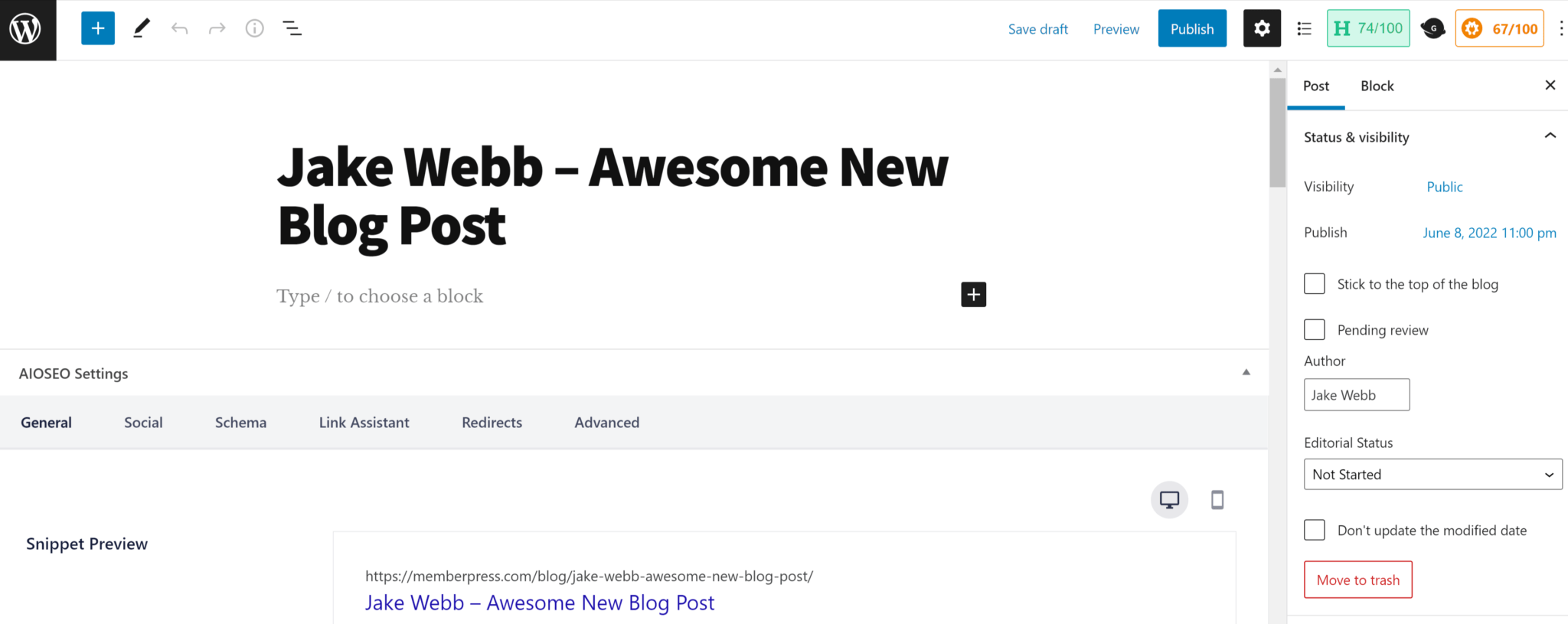
Task: Click the Author input field
Action: 1357,395
